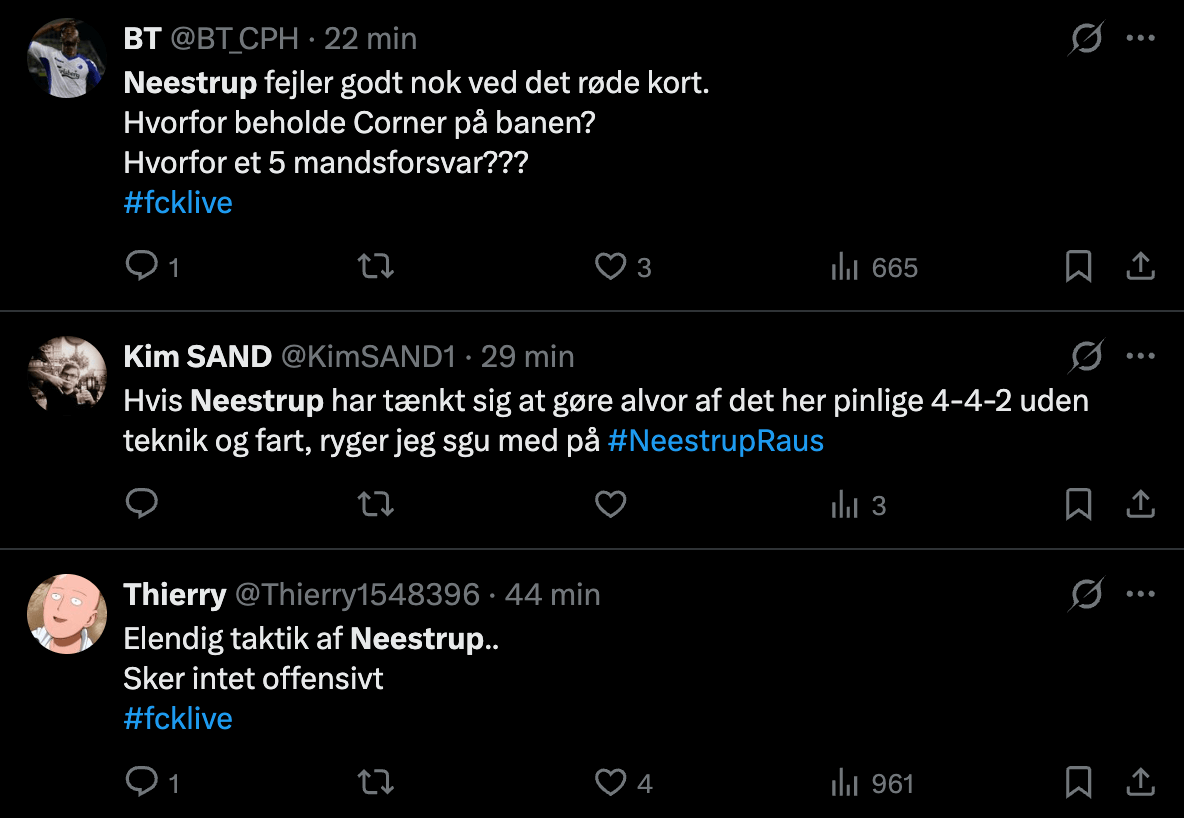The image size is (1184, 818).
Task: Share Thierry's tweet
Action: click(1141, 783)
